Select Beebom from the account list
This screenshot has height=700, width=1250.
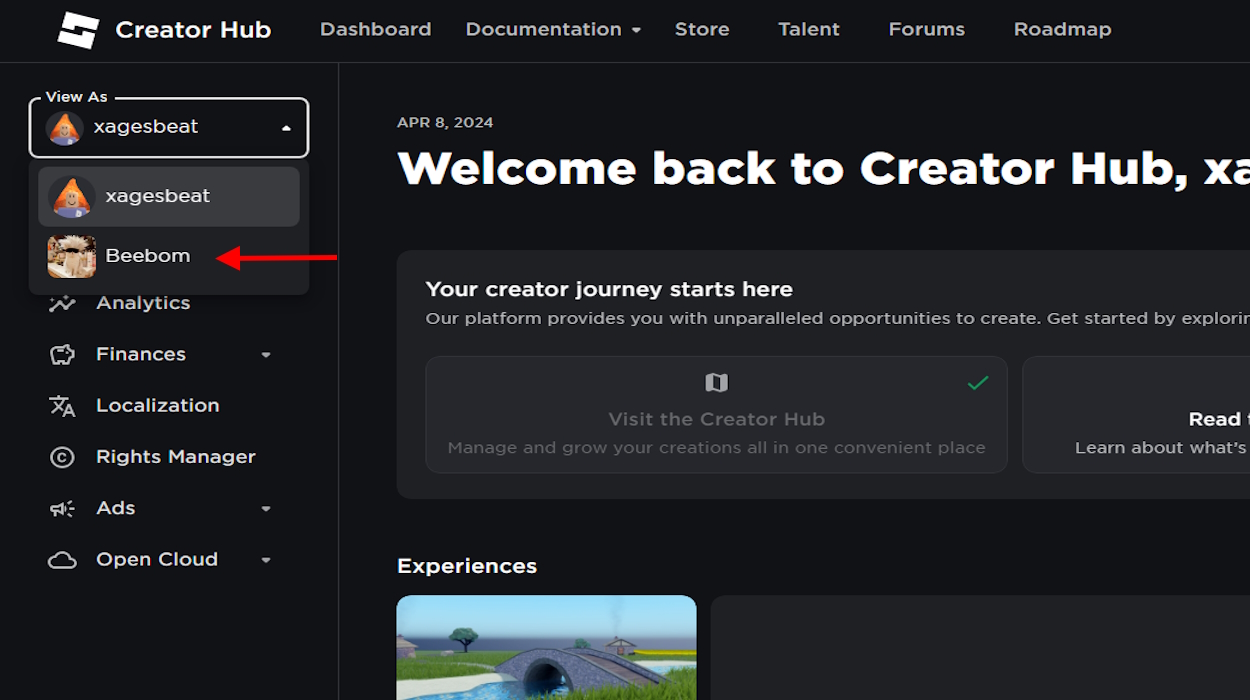tap(147, 256)
